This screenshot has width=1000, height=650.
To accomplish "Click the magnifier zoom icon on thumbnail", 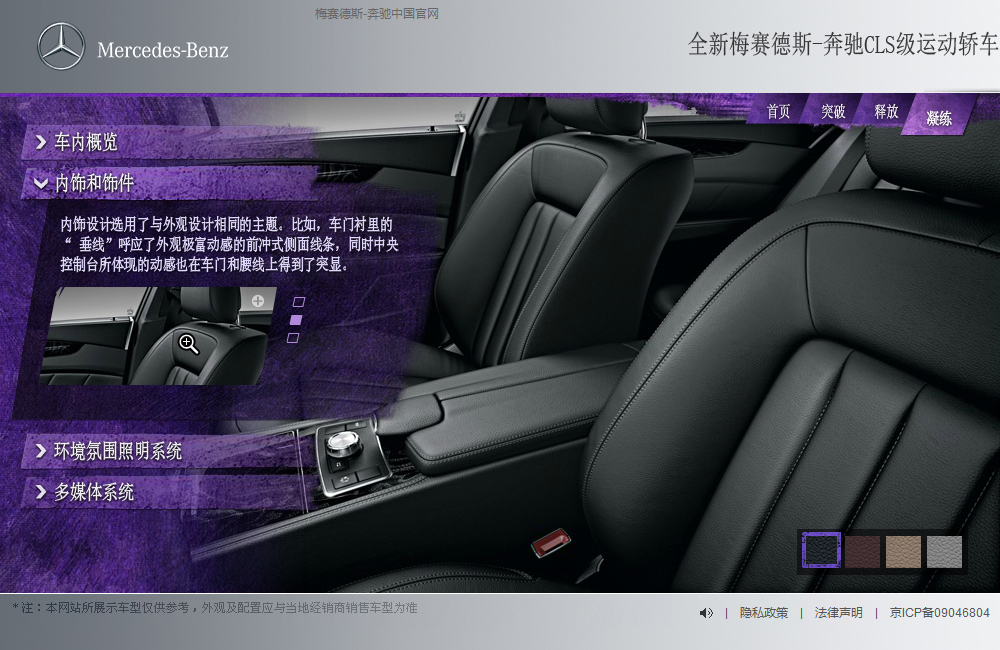I will pyautogui.click(x=188, y=344).
